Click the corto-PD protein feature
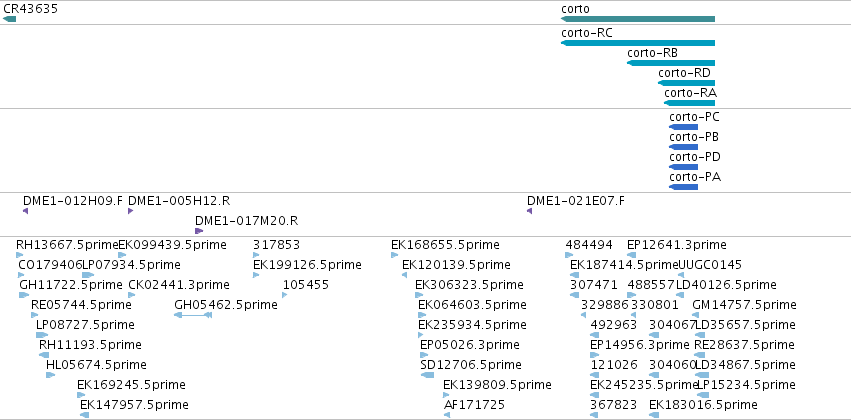 (683, 167)
